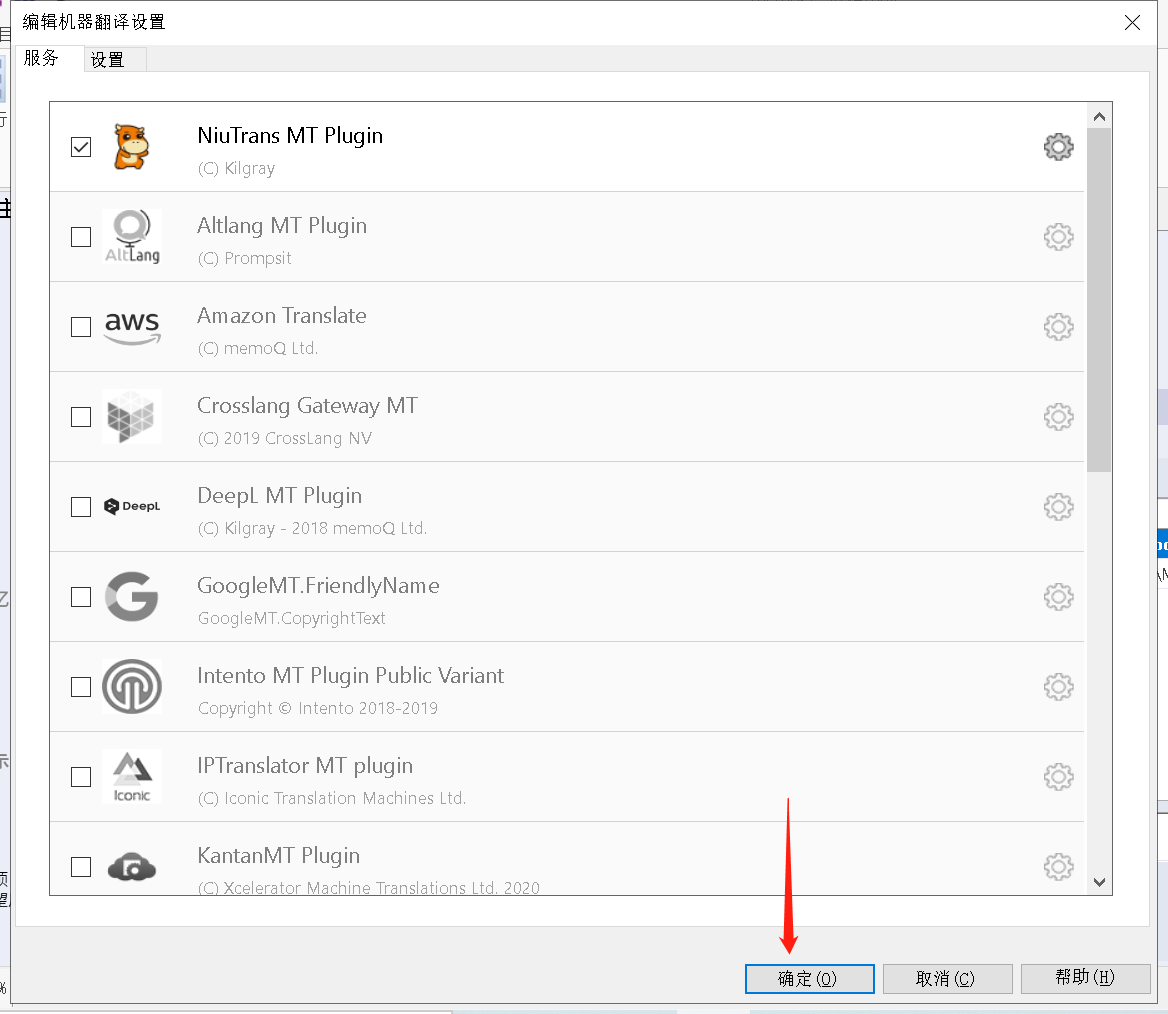Screen dimensions: 1168x1014
Task: Select the NiuTrans MT Plugin title
Action: pos(290,136)
